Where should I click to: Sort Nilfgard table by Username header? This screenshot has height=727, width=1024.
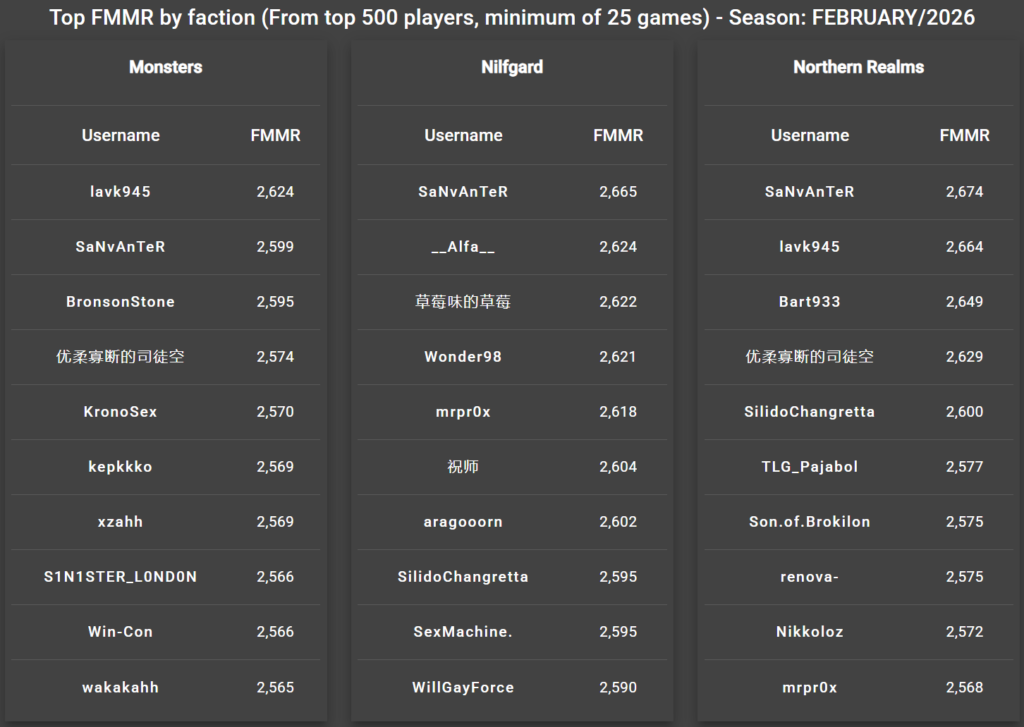coord(463,135)
